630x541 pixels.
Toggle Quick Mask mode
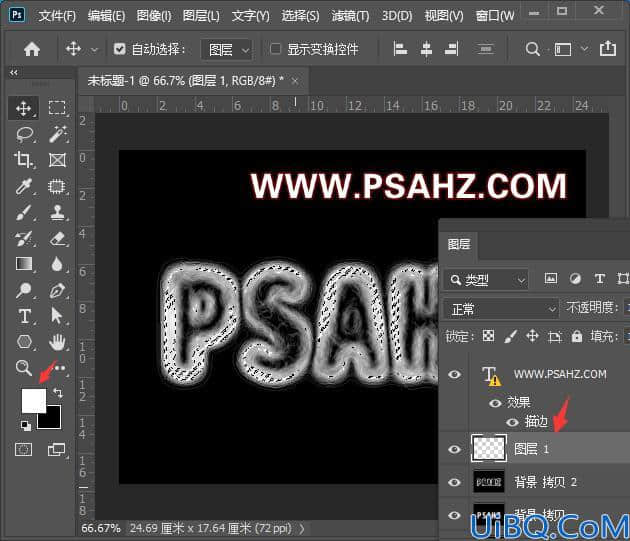point(23,449)
